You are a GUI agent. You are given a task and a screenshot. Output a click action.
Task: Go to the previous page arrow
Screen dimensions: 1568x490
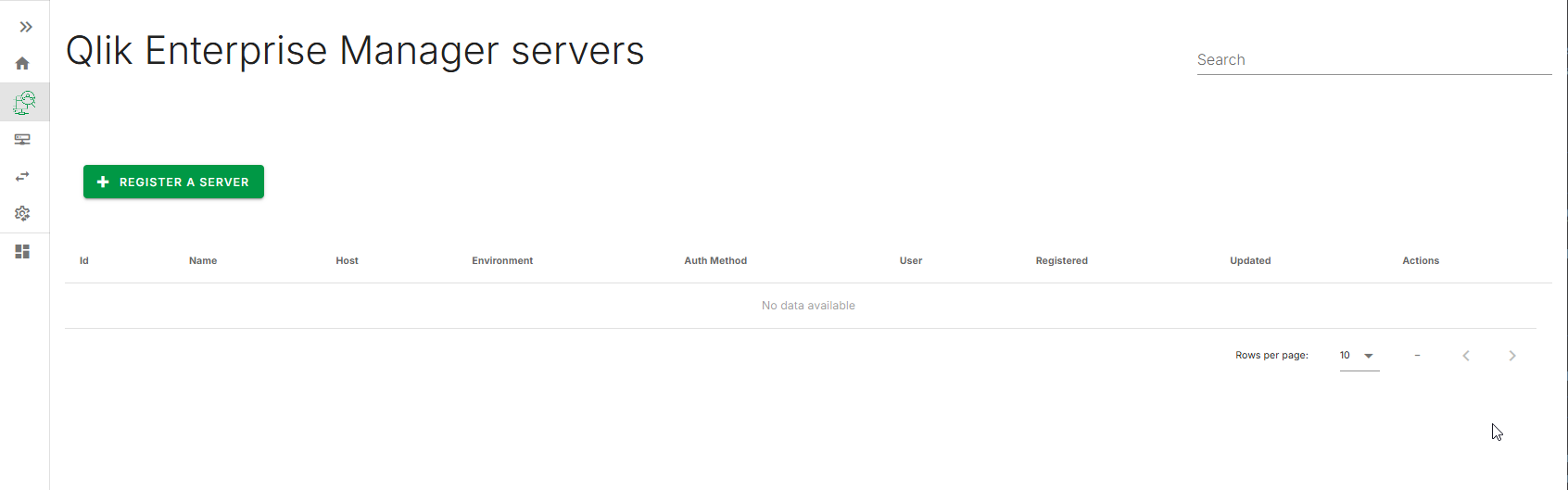pos(1466,356)
